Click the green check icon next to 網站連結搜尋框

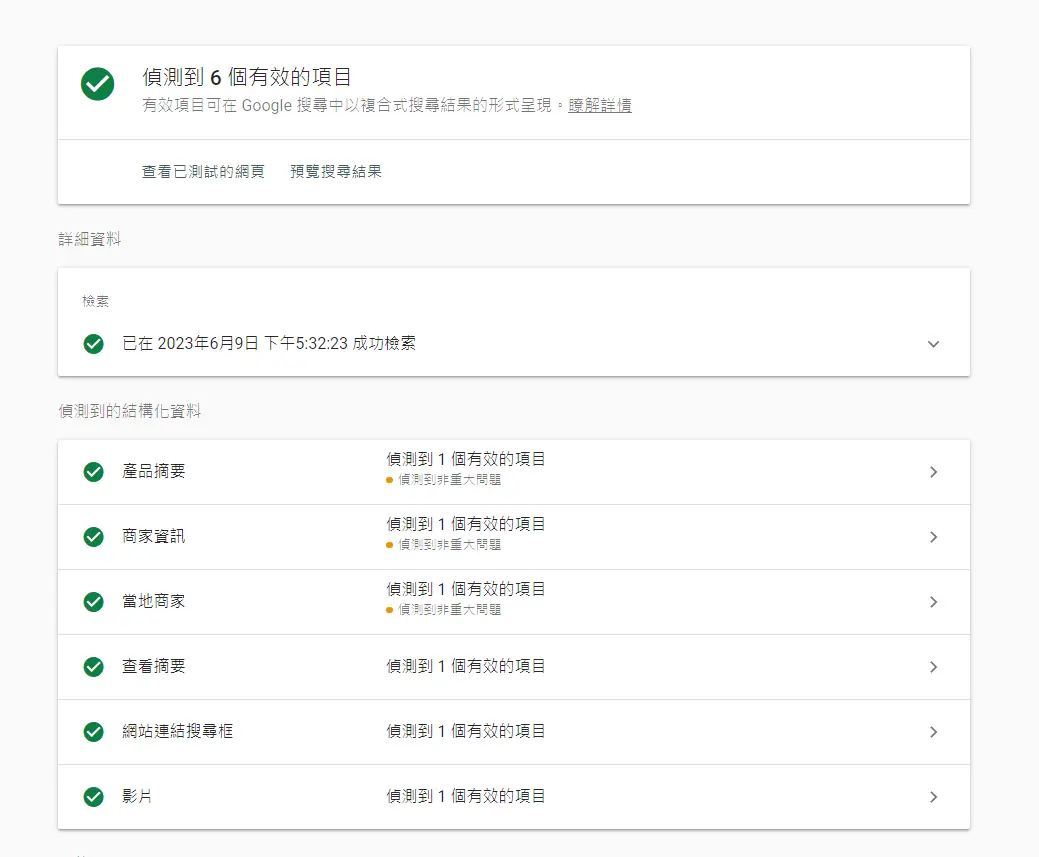click(94, 732)
